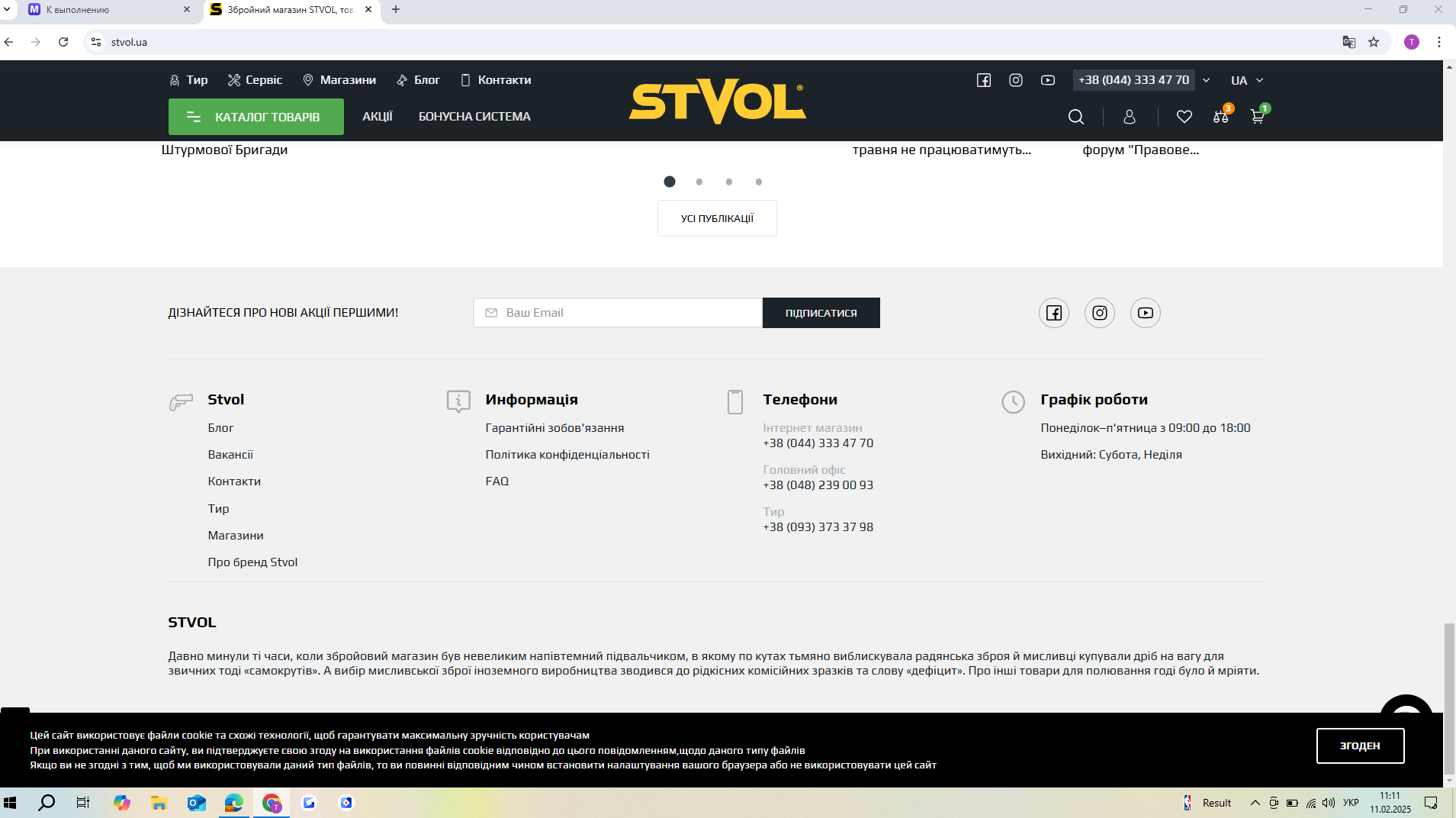Open the Instagram icon in the header
Image resolution: width=1456 pixels, height=818 pixels.
point(1016,80)
